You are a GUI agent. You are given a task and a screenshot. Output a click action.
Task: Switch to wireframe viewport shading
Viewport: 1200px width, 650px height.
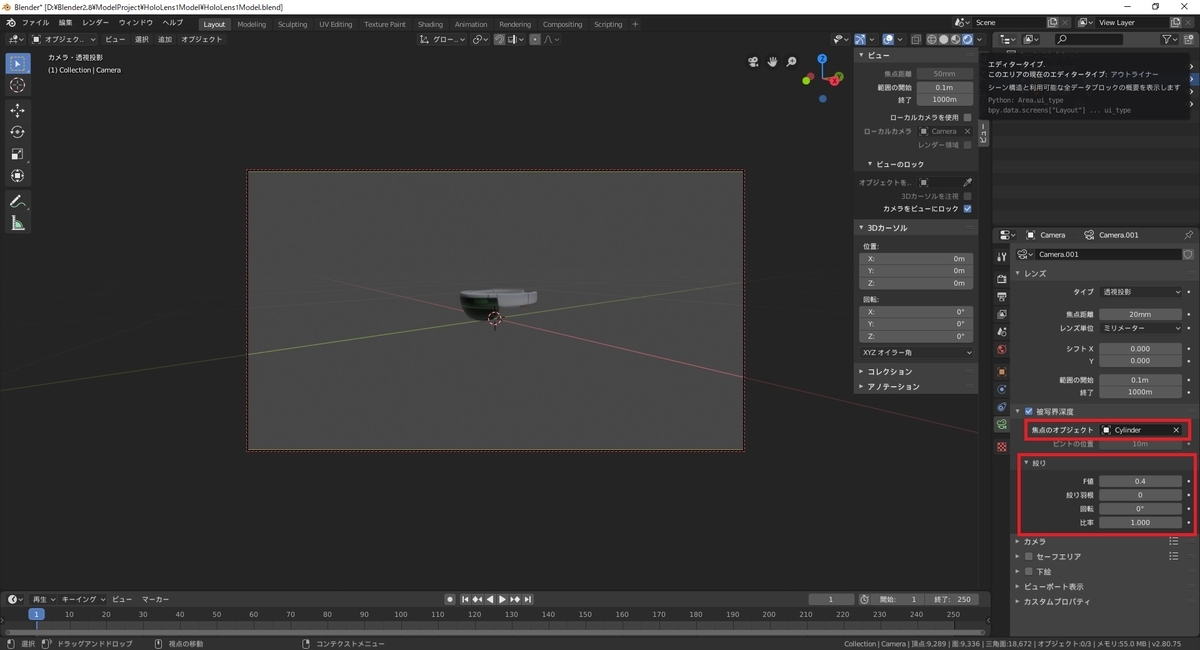[x=931, y=39]
